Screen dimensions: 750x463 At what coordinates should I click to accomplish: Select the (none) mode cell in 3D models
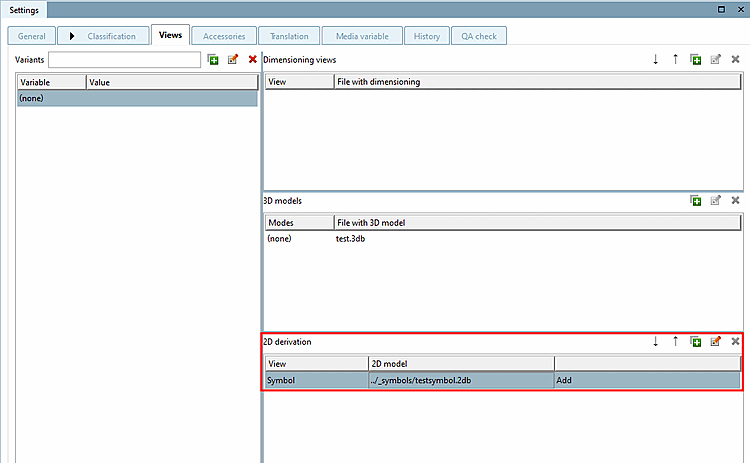pos(279,239)
